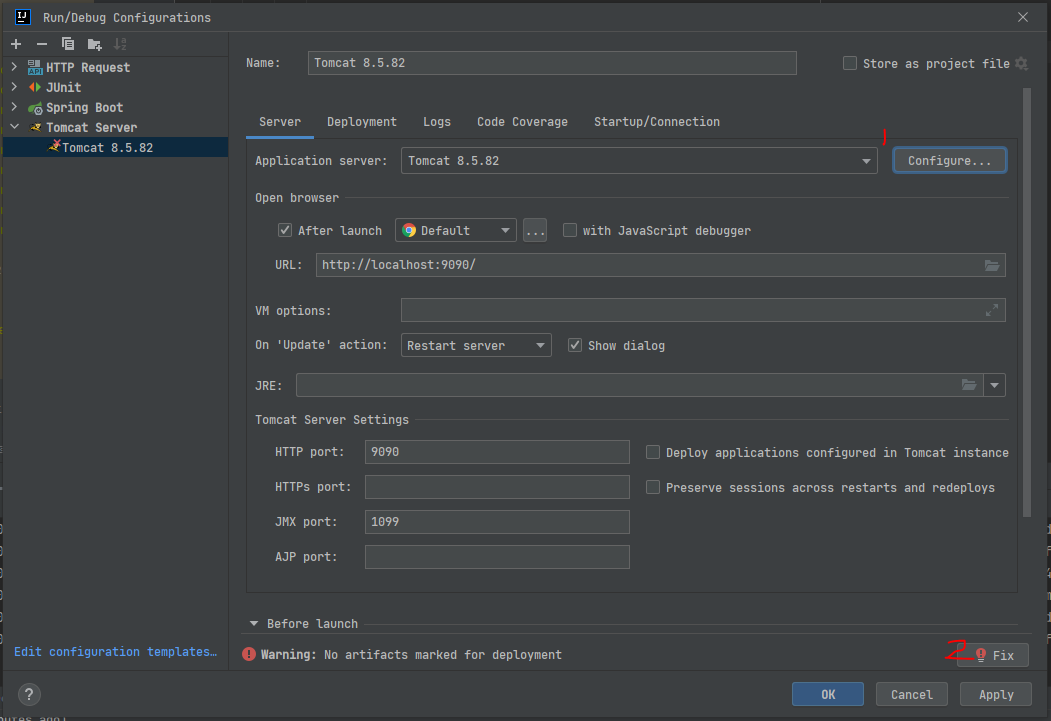Image resolution: width=1051 pixels, height=721 pixels.
Task: Click the AJP port field
Action: tap(497, 557)
